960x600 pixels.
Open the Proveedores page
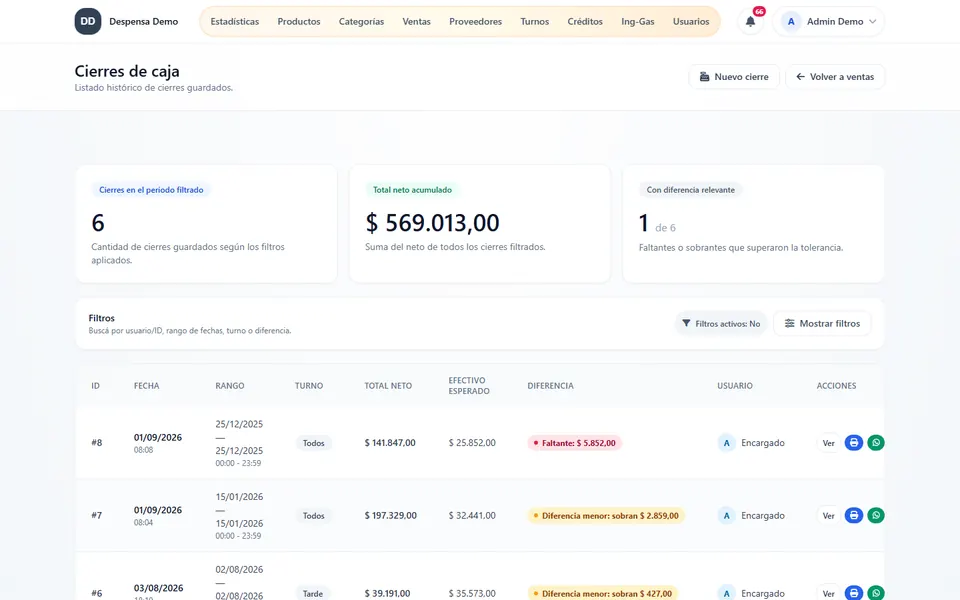(475, 21)
